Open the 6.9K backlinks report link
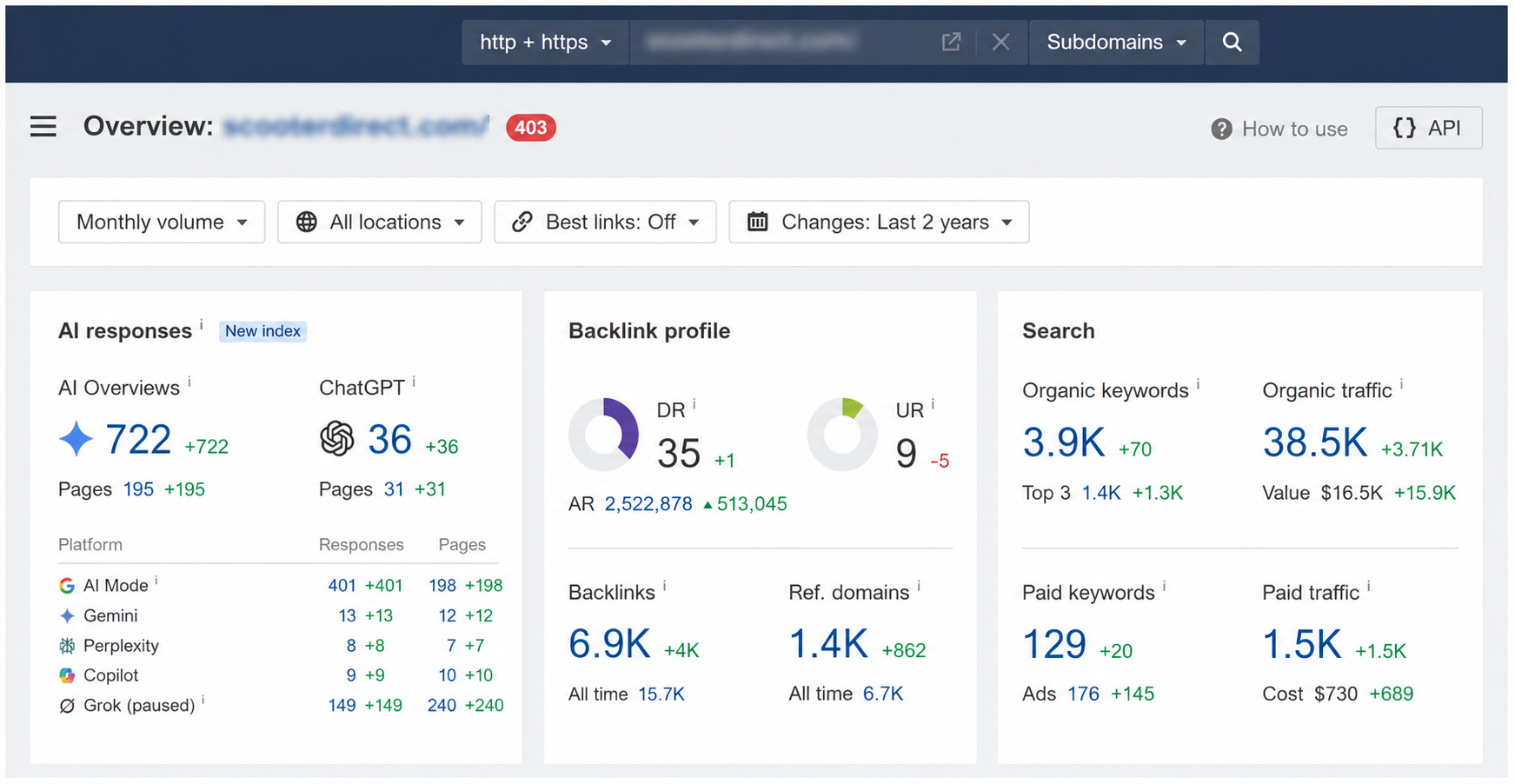This screenshot has height=784, width=1515. coord(609,644)
